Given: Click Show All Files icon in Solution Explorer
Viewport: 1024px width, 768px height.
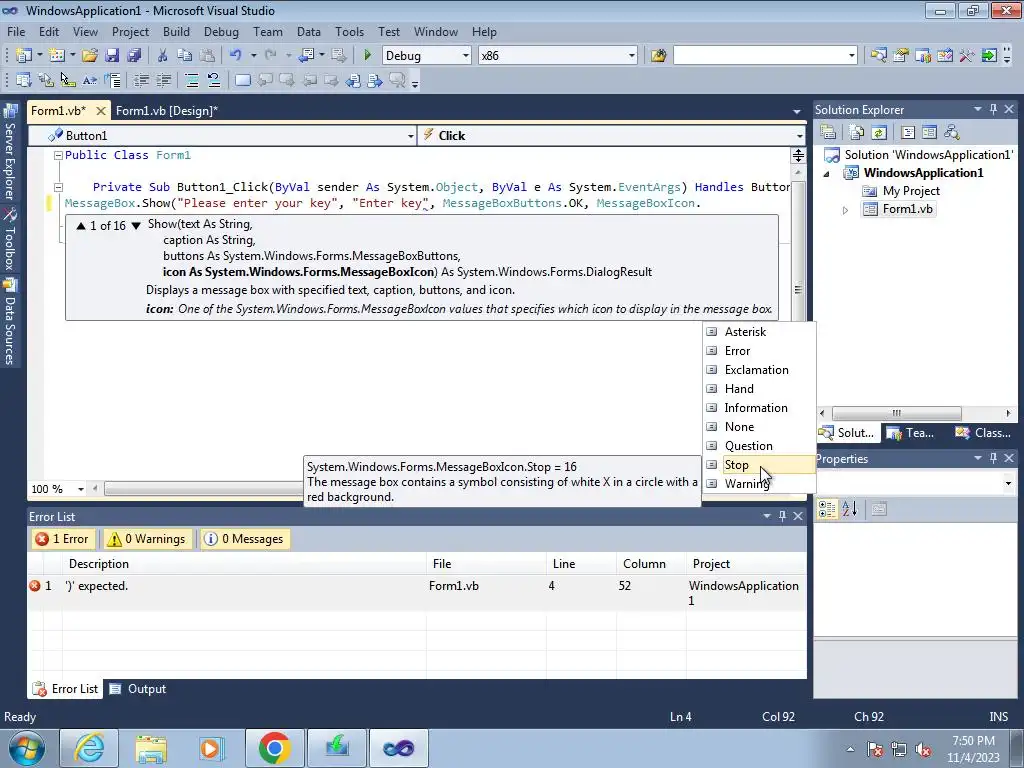Looking at the screenshot, I should pos(857,133).
